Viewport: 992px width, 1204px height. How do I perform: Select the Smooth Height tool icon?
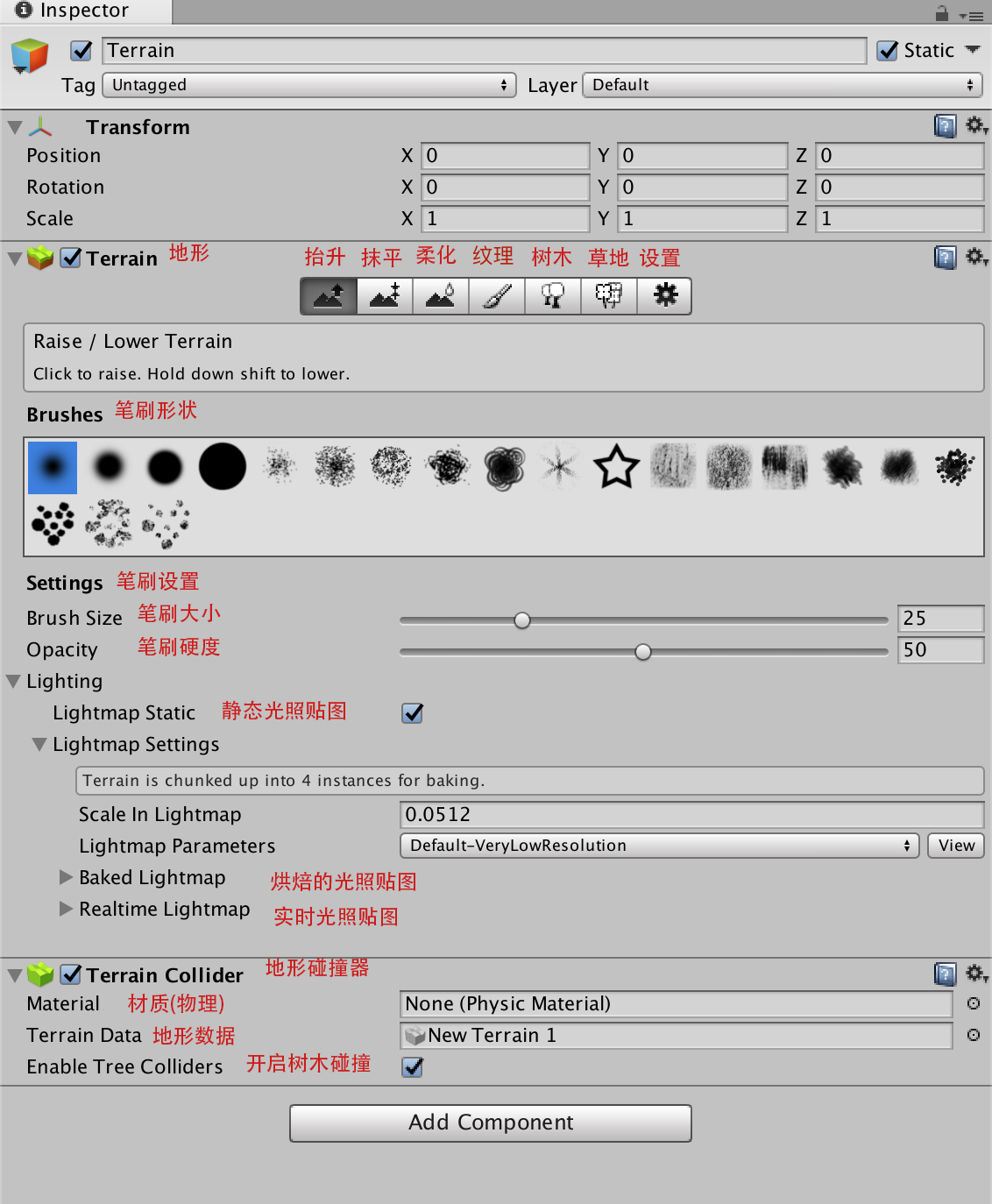pyautogui.click(x=441, y=296)
